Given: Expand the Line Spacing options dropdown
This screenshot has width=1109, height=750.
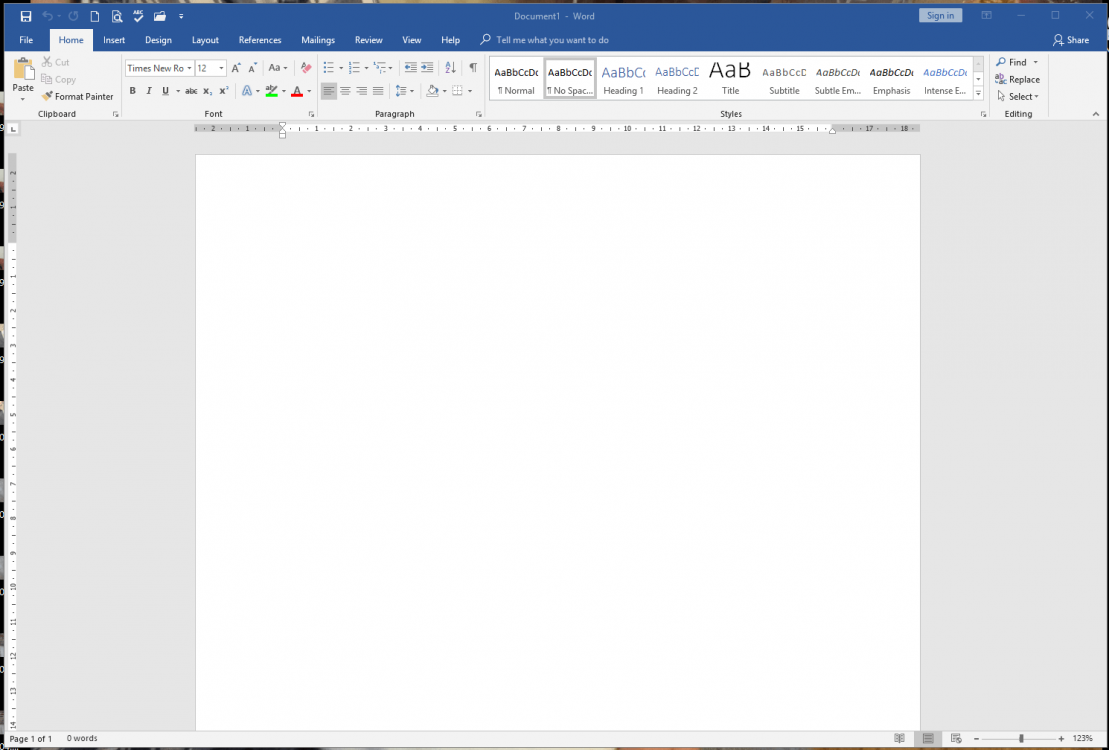Looking at the screenshot, I should (x=410, y=90).
